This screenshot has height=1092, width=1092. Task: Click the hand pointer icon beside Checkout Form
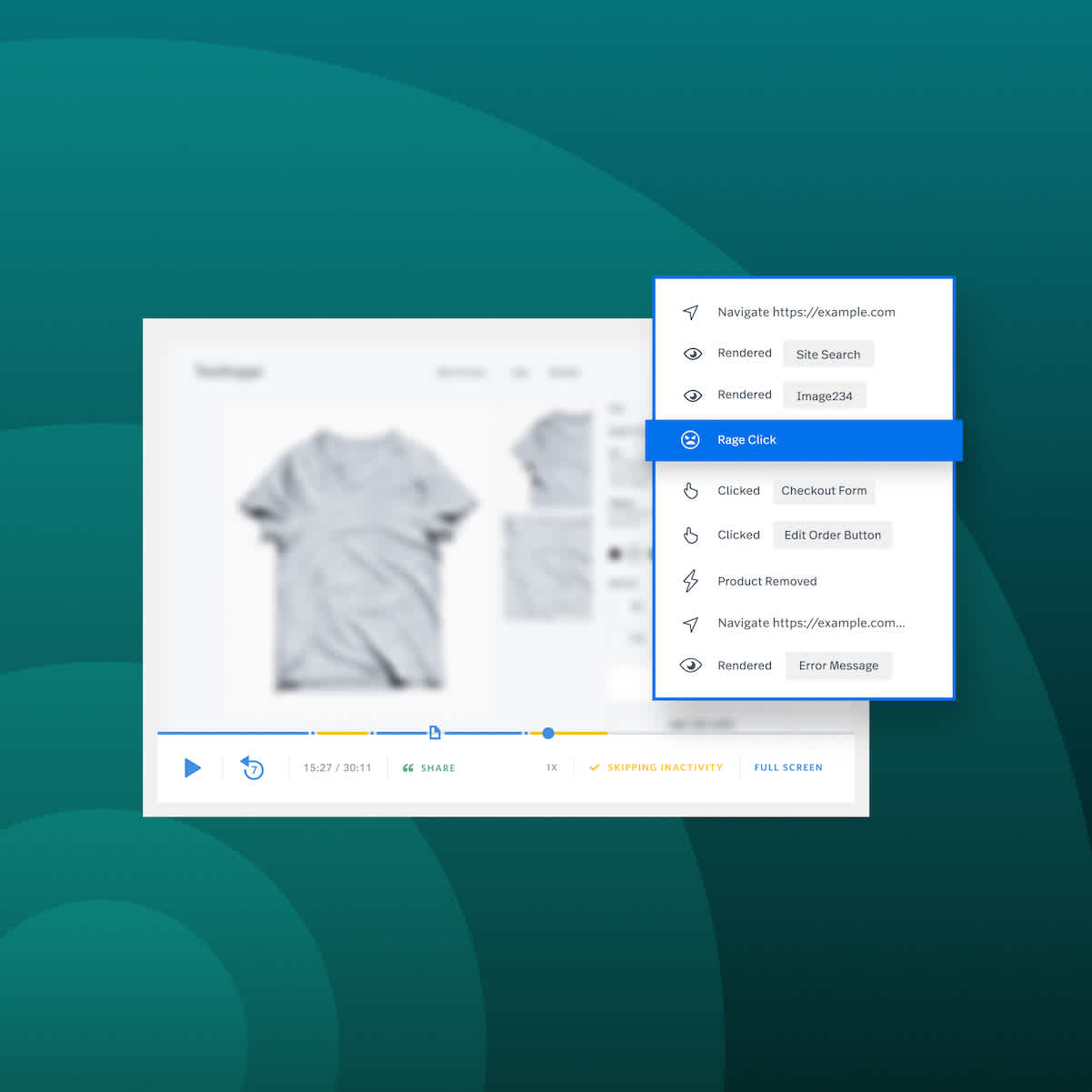pyautogui.click(x=691, y=491)
